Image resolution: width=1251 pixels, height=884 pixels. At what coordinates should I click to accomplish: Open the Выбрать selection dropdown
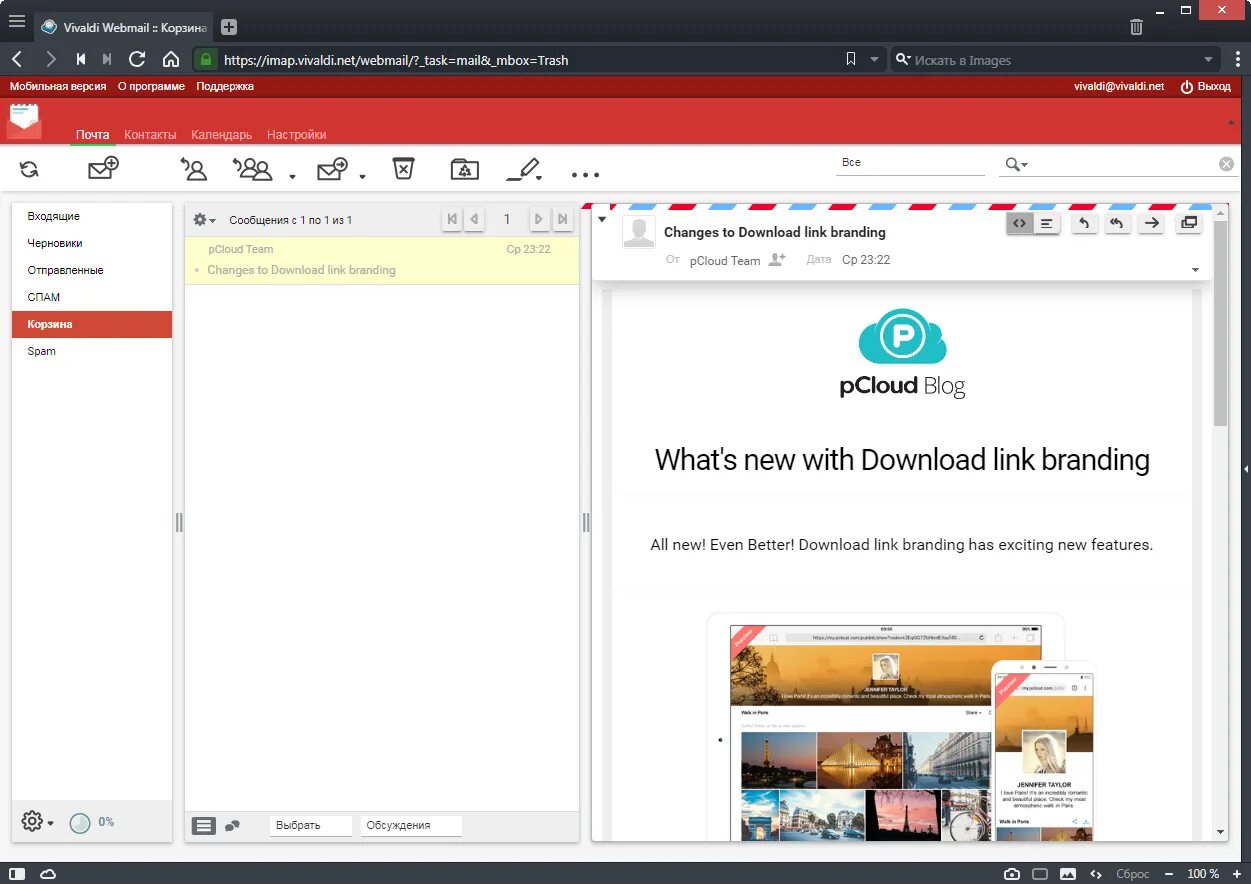(x=310, y=825)
